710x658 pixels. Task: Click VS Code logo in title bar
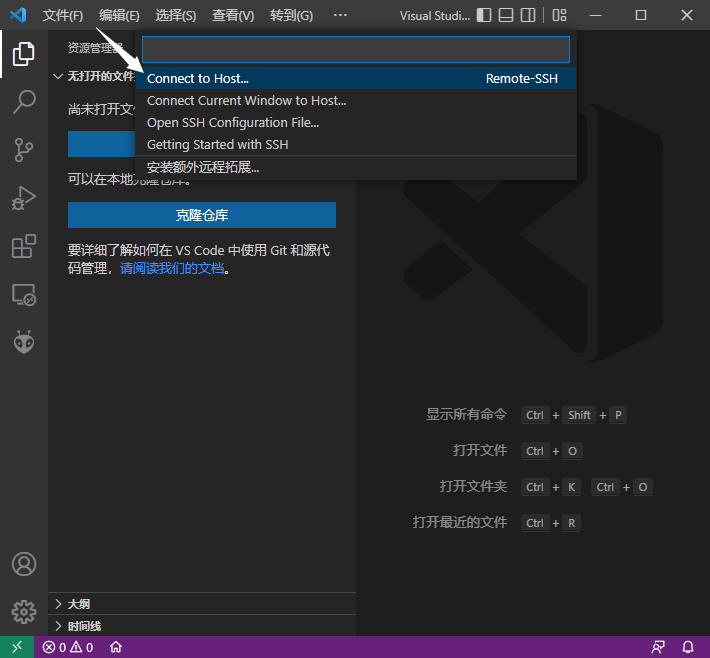click(18, 15)
